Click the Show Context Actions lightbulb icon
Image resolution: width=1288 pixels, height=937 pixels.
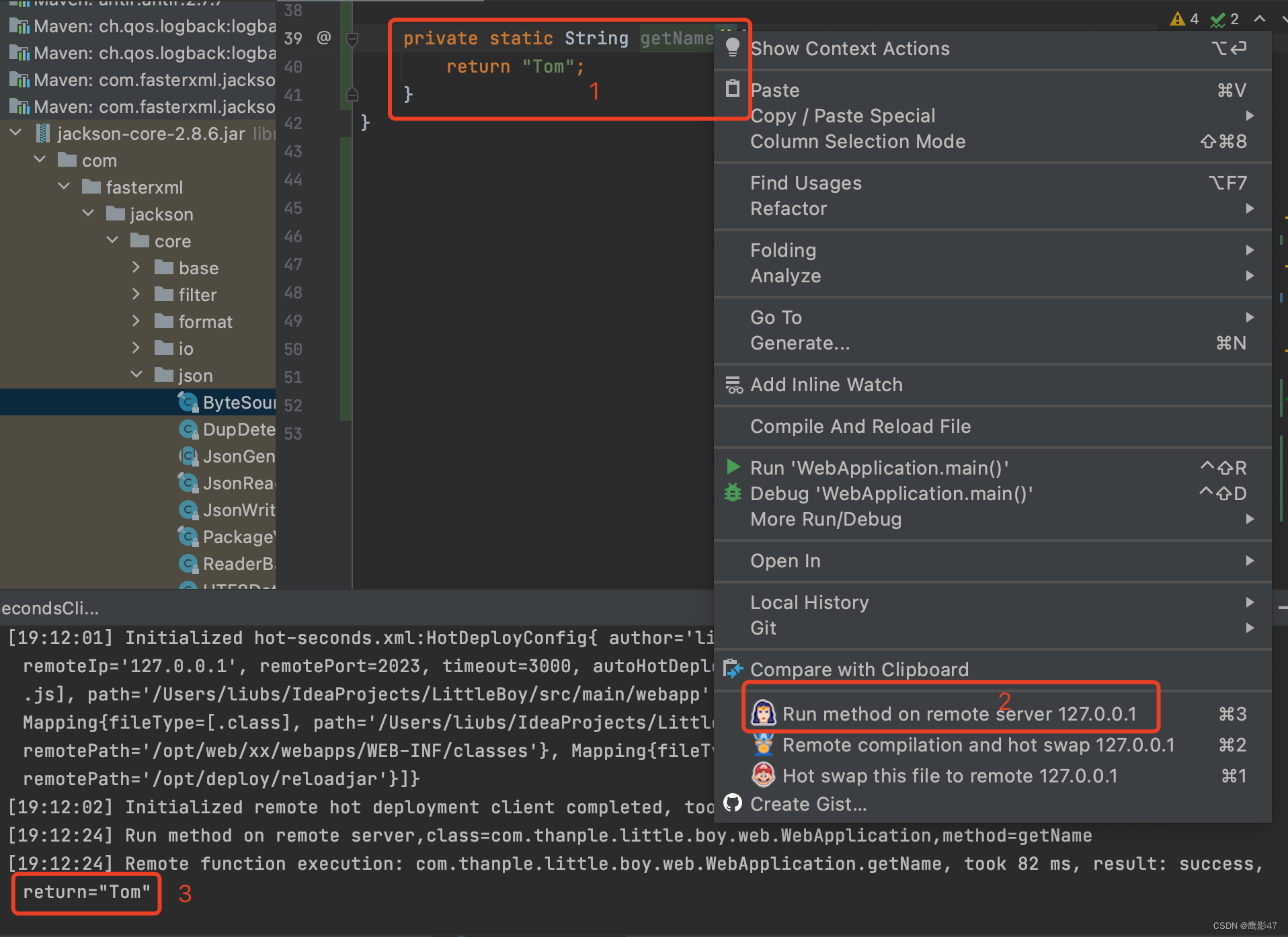(x=732, y=48)
